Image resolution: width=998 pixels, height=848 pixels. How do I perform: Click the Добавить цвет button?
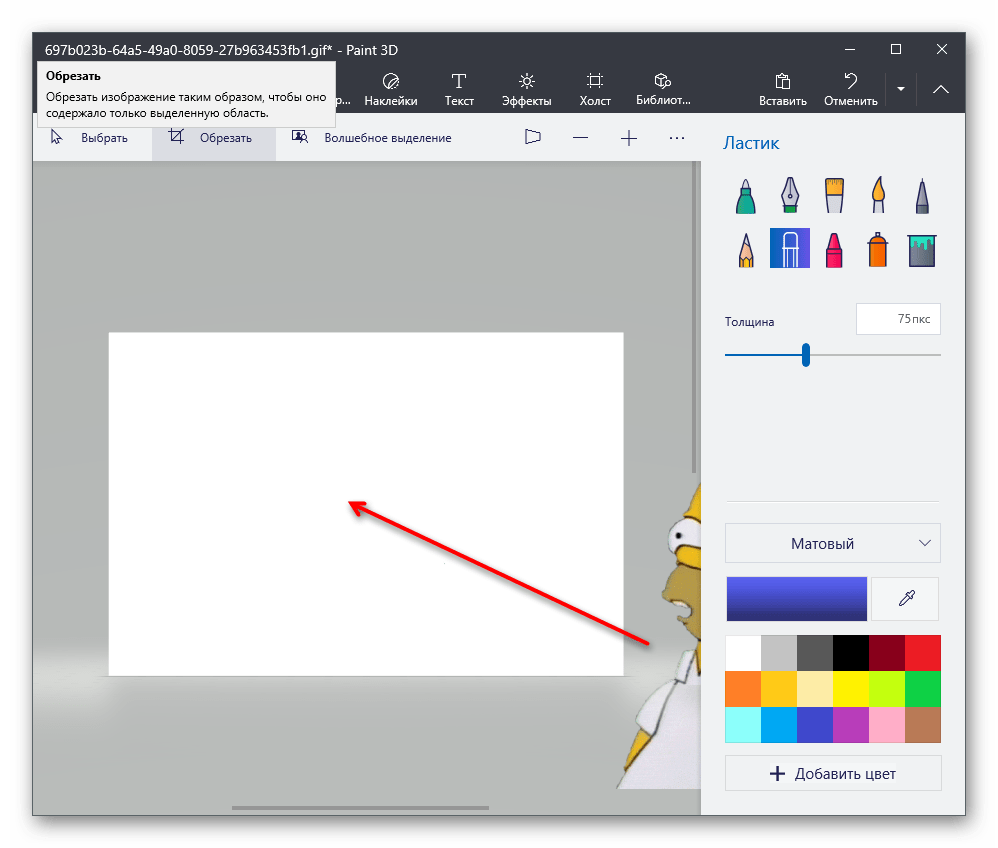[832, 774]
